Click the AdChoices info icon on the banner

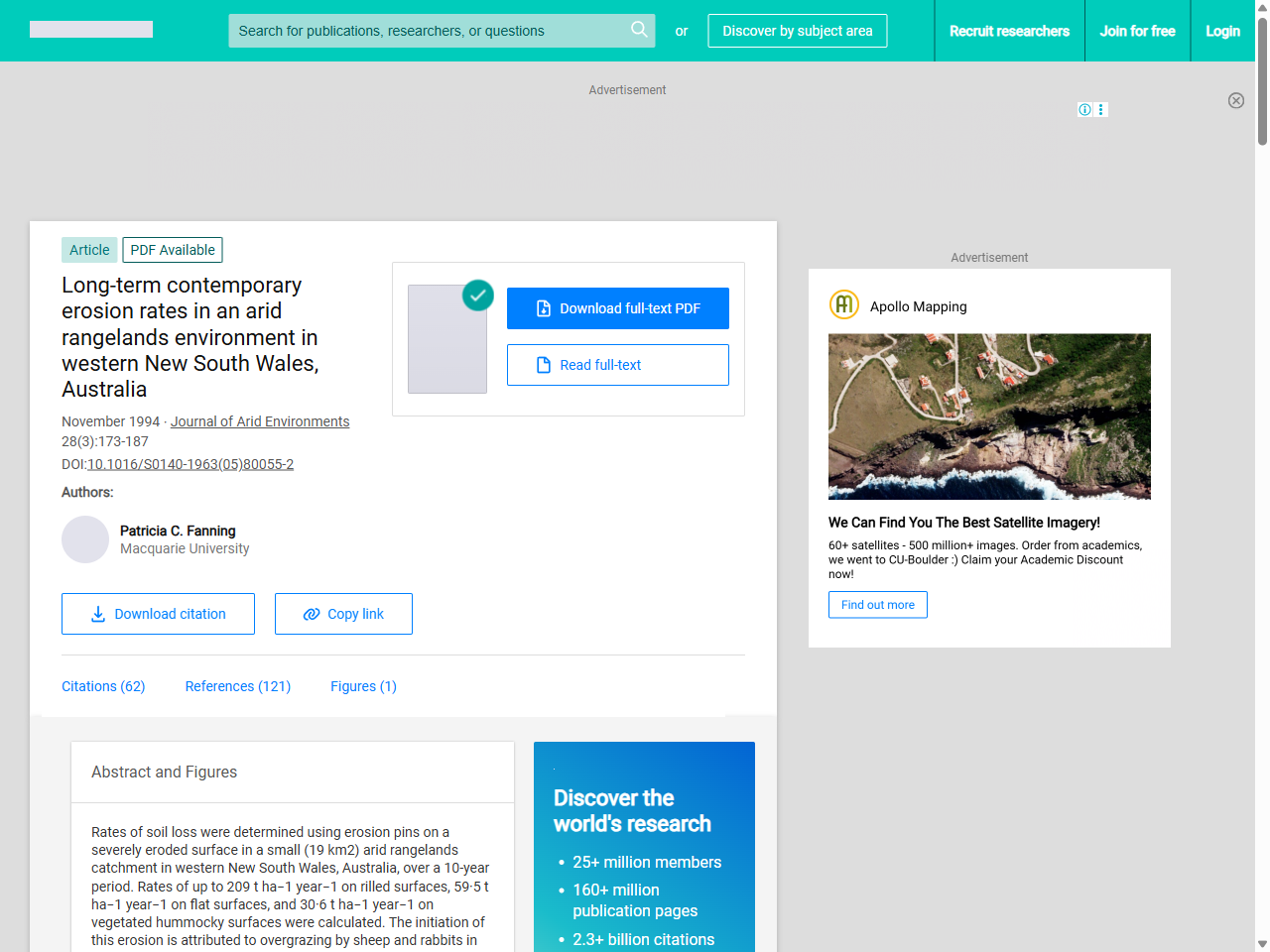(x=1084, y=109)
